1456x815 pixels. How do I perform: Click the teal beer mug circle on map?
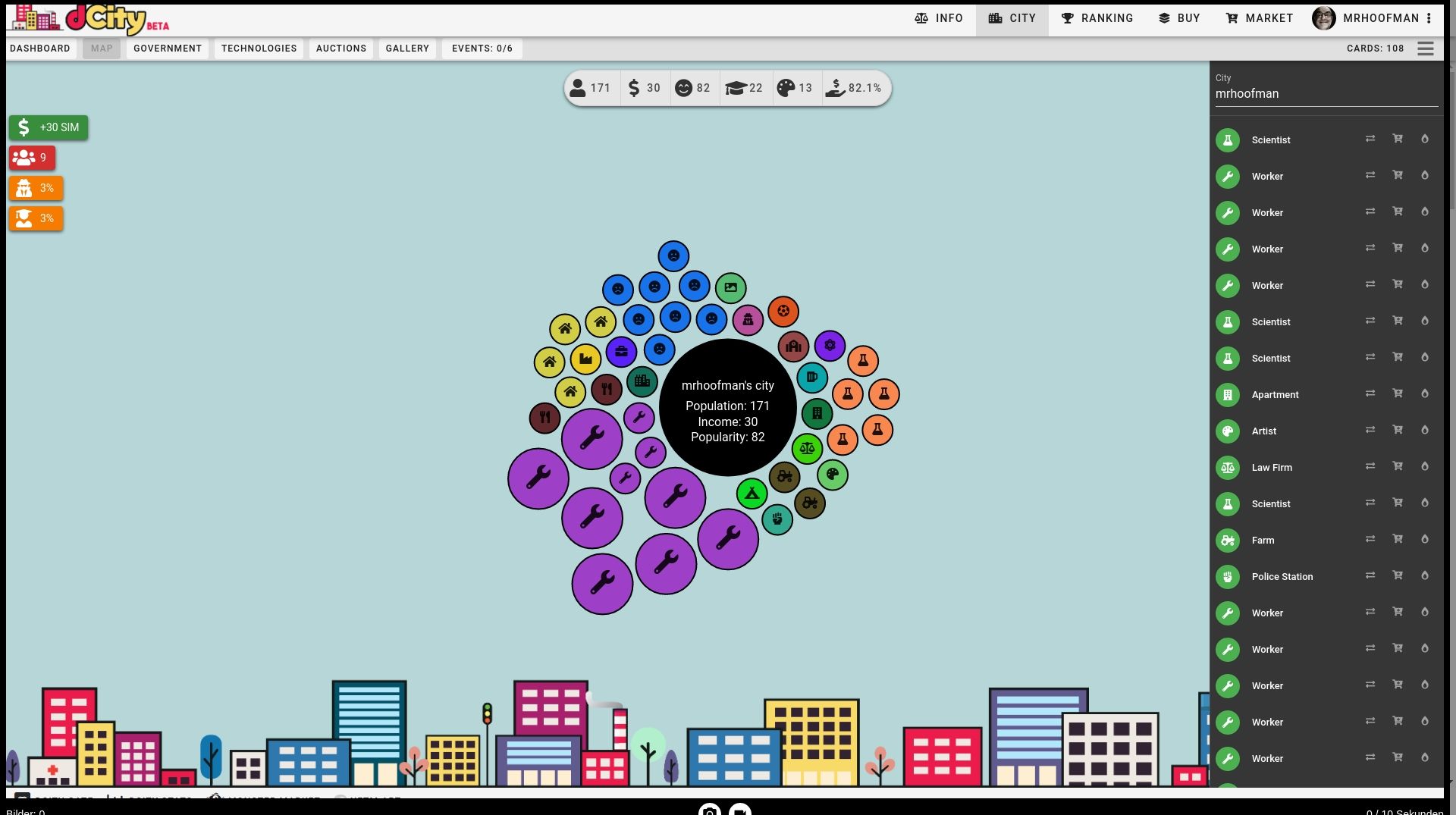click(811, 378)
